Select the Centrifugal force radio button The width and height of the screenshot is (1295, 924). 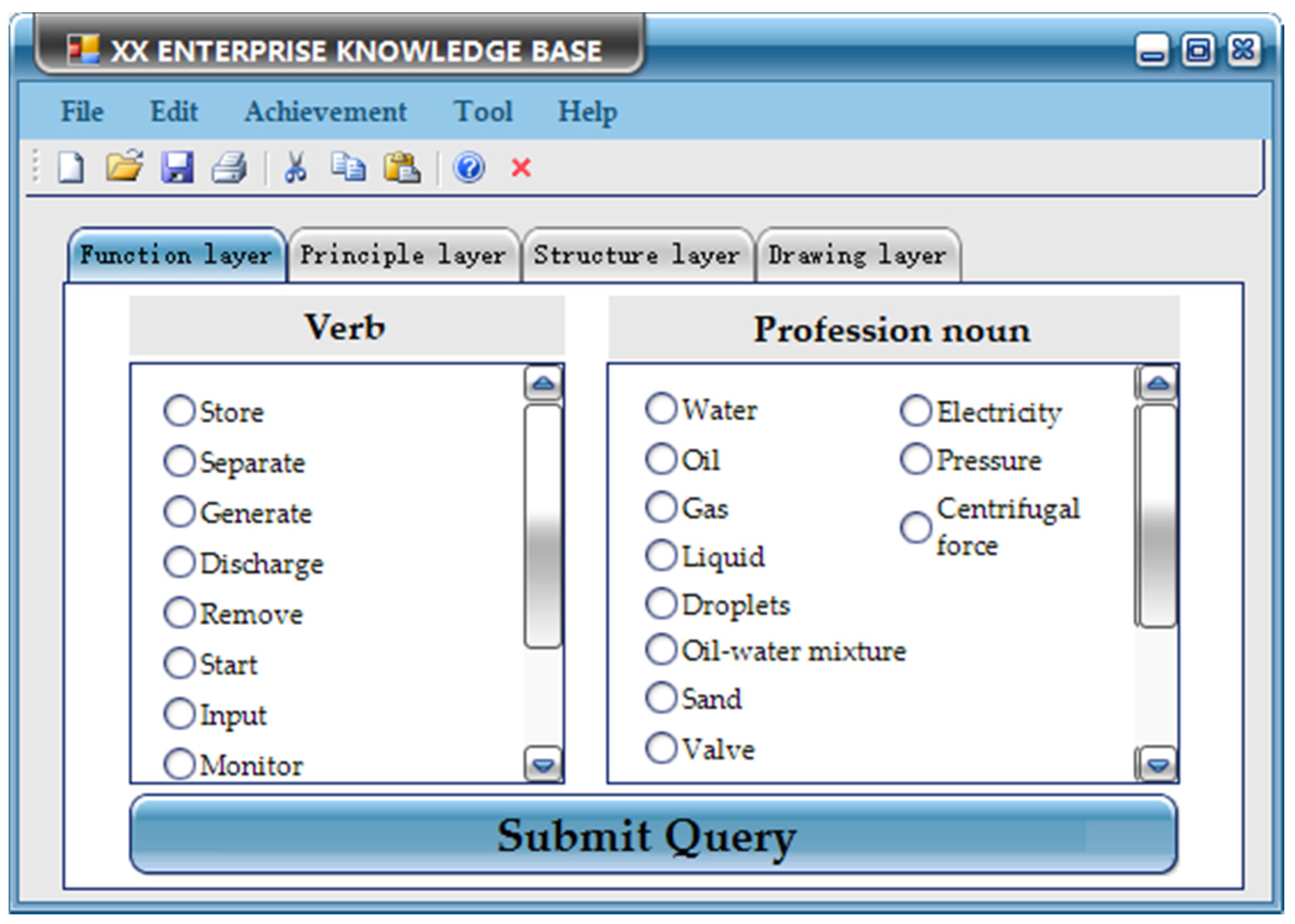915,527
